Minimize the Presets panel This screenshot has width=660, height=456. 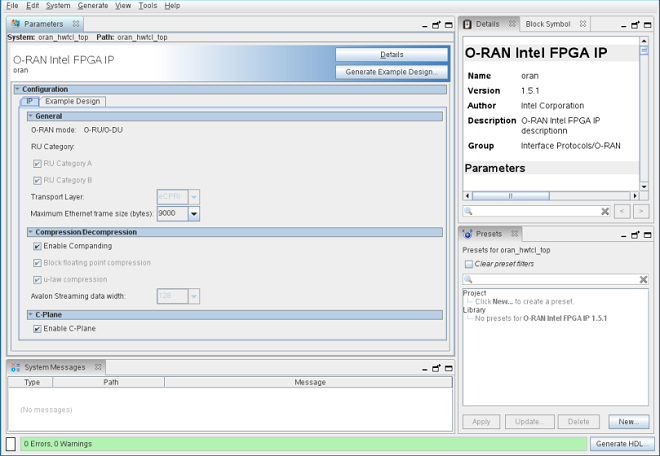pyautogui.click(x=623, y=236)
